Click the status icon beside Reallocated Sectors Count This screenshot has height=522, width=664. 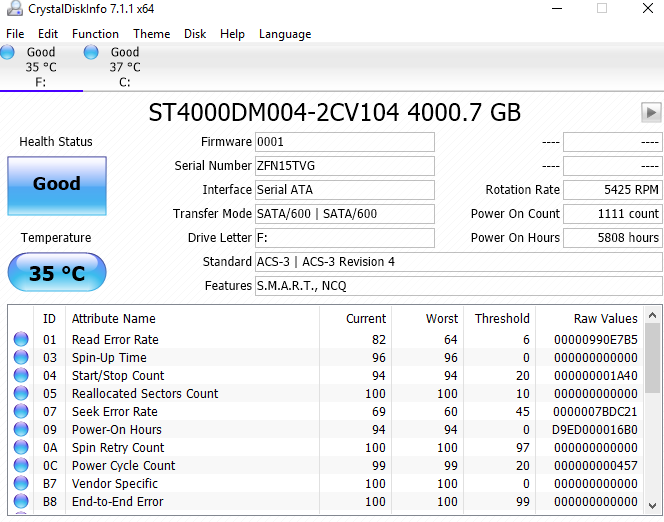coord(21,394)
